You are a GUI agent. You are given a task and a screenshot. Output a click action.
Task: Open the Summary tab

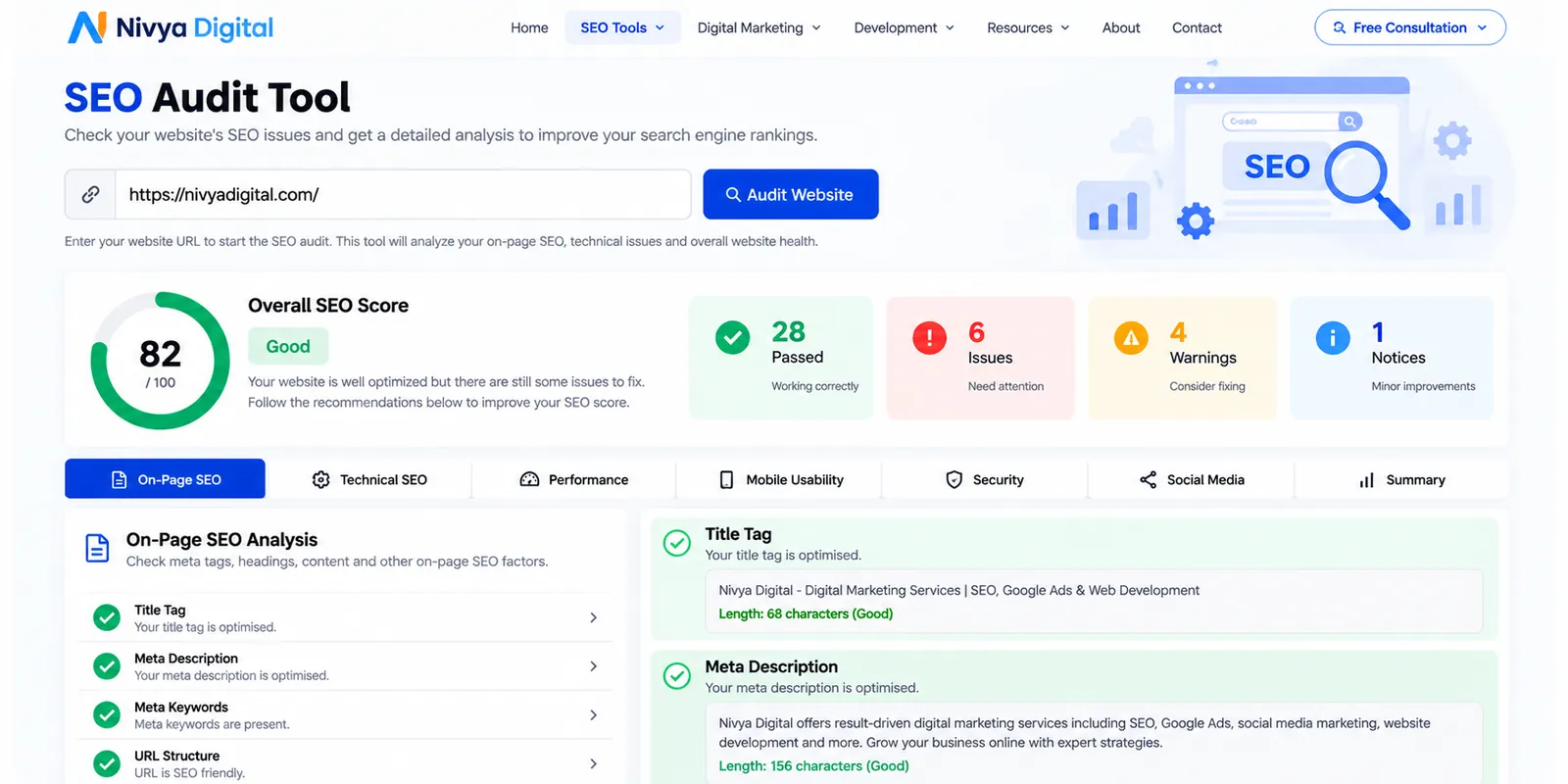(1402, 479)
